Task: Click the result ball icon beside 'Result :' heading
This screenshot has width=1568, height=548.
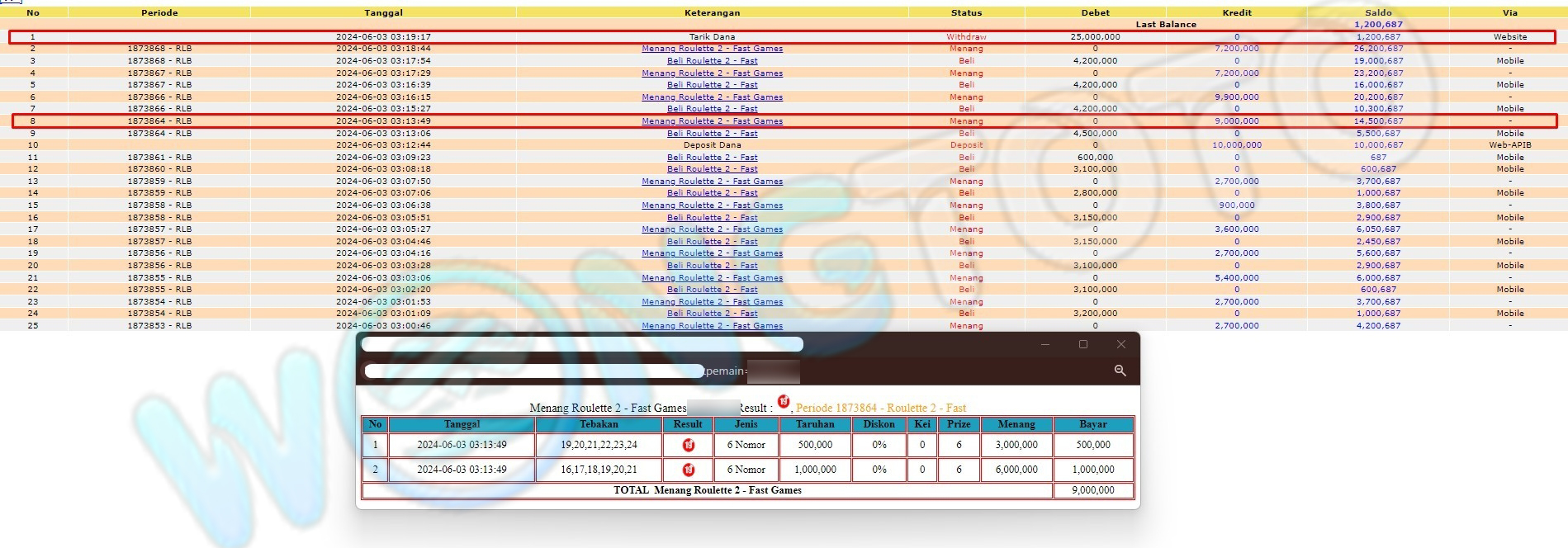Action: click(x=783, y=402)
